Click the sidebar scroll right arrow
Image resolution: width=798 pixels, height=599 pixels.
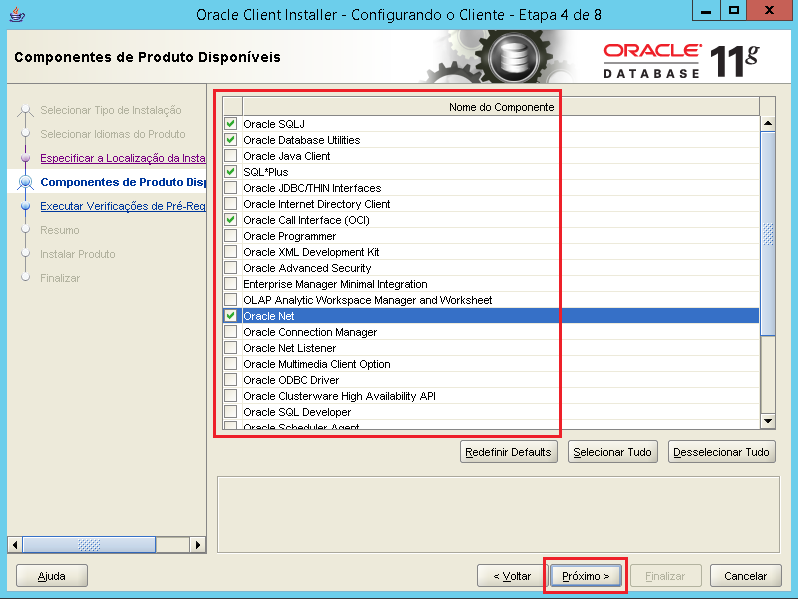point(198,545)
